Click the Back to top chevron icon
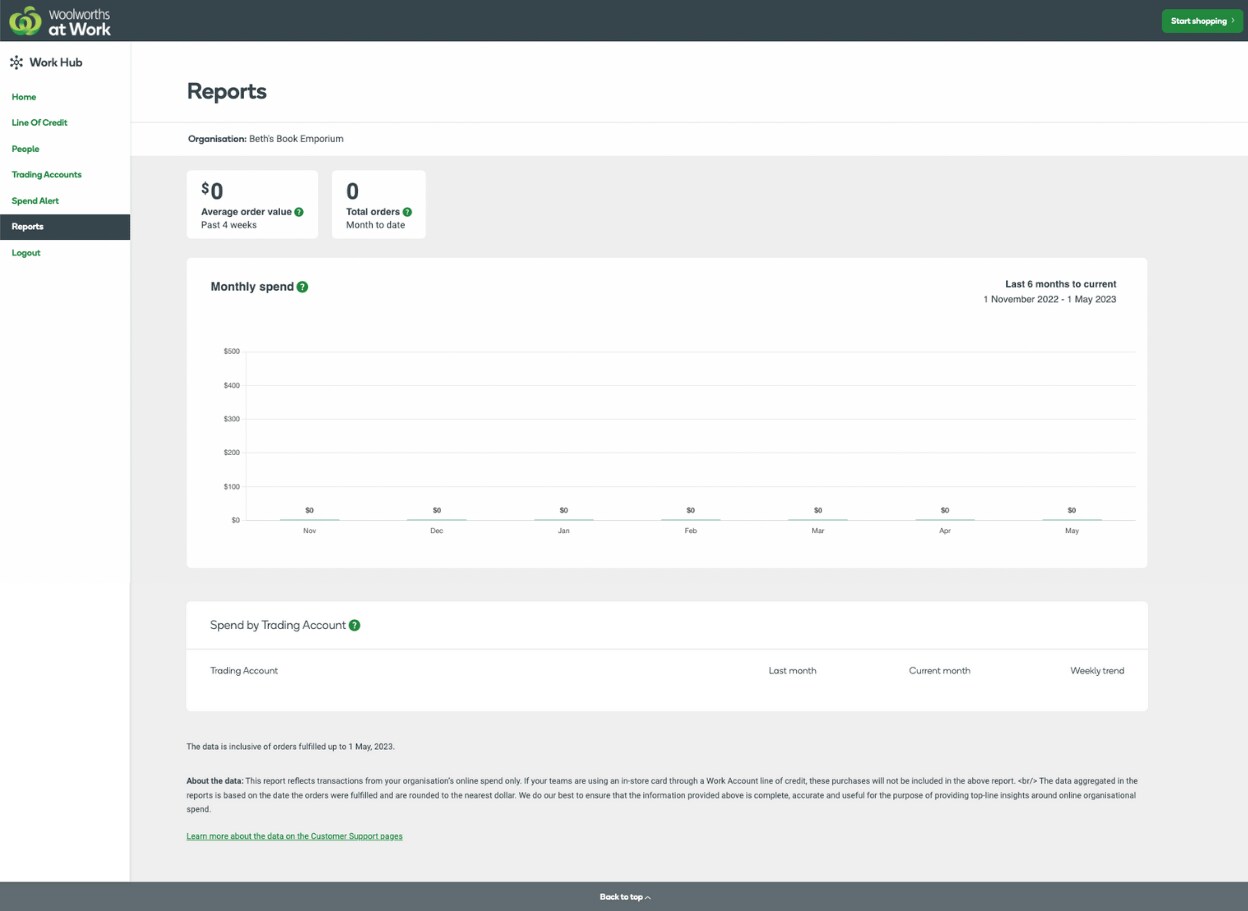This screenshot has width=1248, height=911. coord(647,897)
